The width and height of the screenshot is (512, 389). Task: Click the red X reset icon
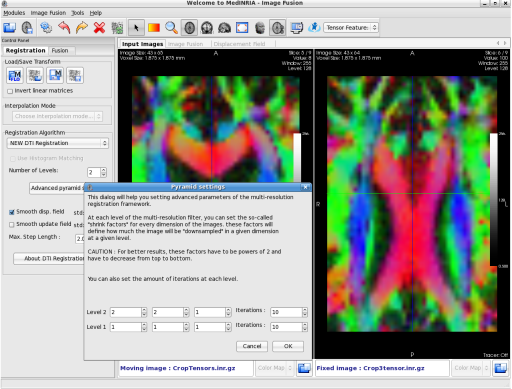coord(99,27)
